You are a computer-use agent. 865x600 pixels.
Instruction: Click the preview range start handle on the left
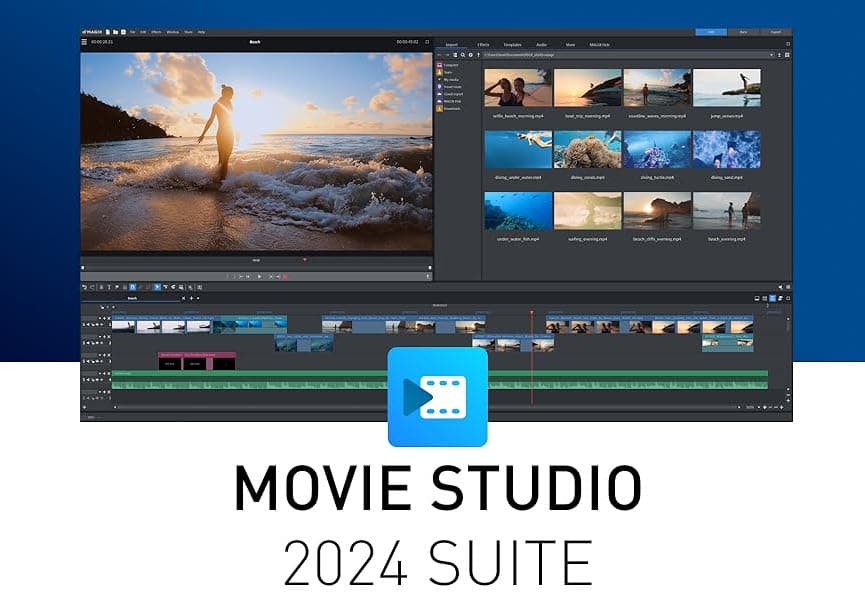point(83,268)
